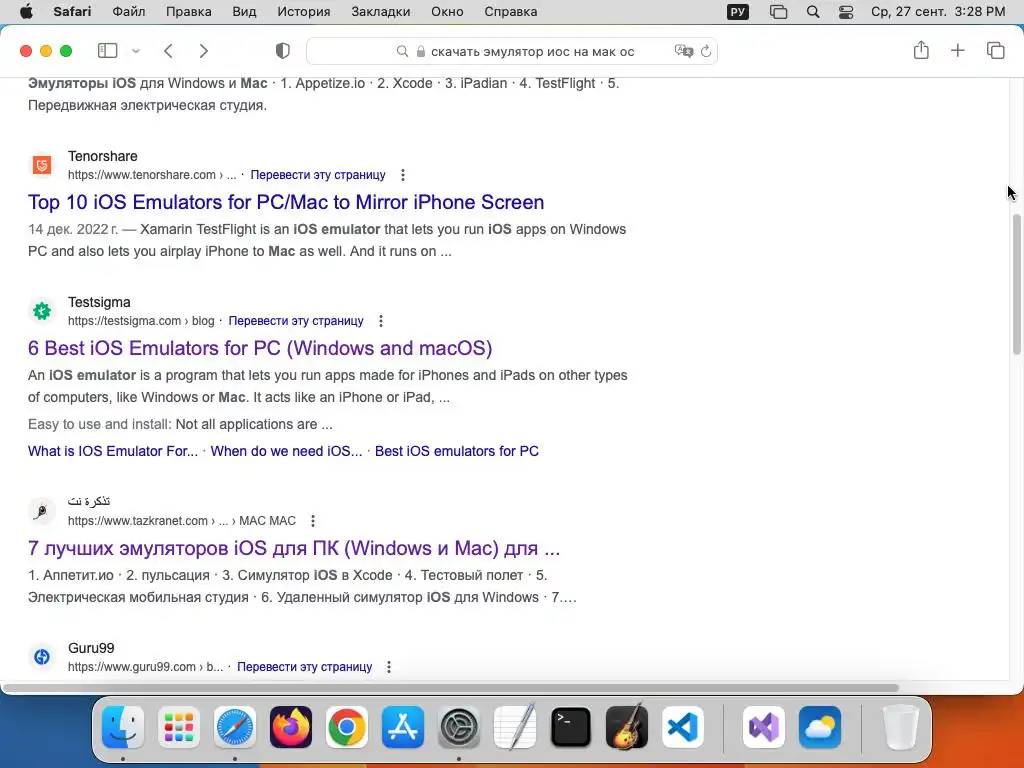This screenshot has height=768, width=1024.
Task: Go forward to the next page
Action: (x=204, y=51)
